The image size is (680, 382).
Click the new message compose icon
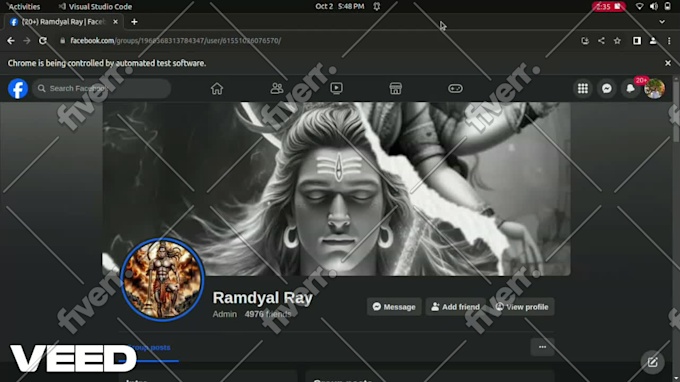pos(653,362)
